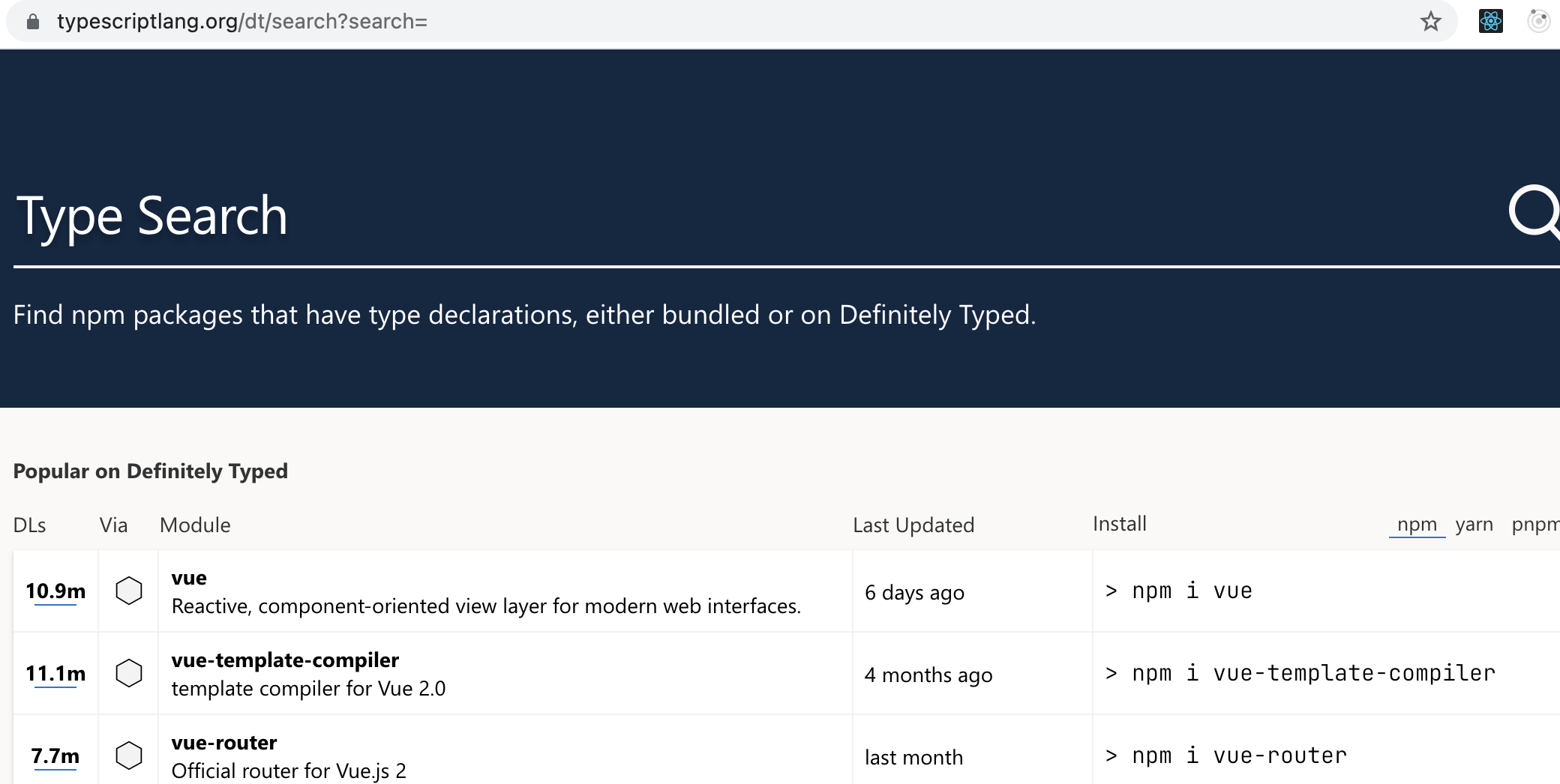The image size is (1560, 784).
Task: Click hexagon Via icon for vue
Action: coord(129,591)
